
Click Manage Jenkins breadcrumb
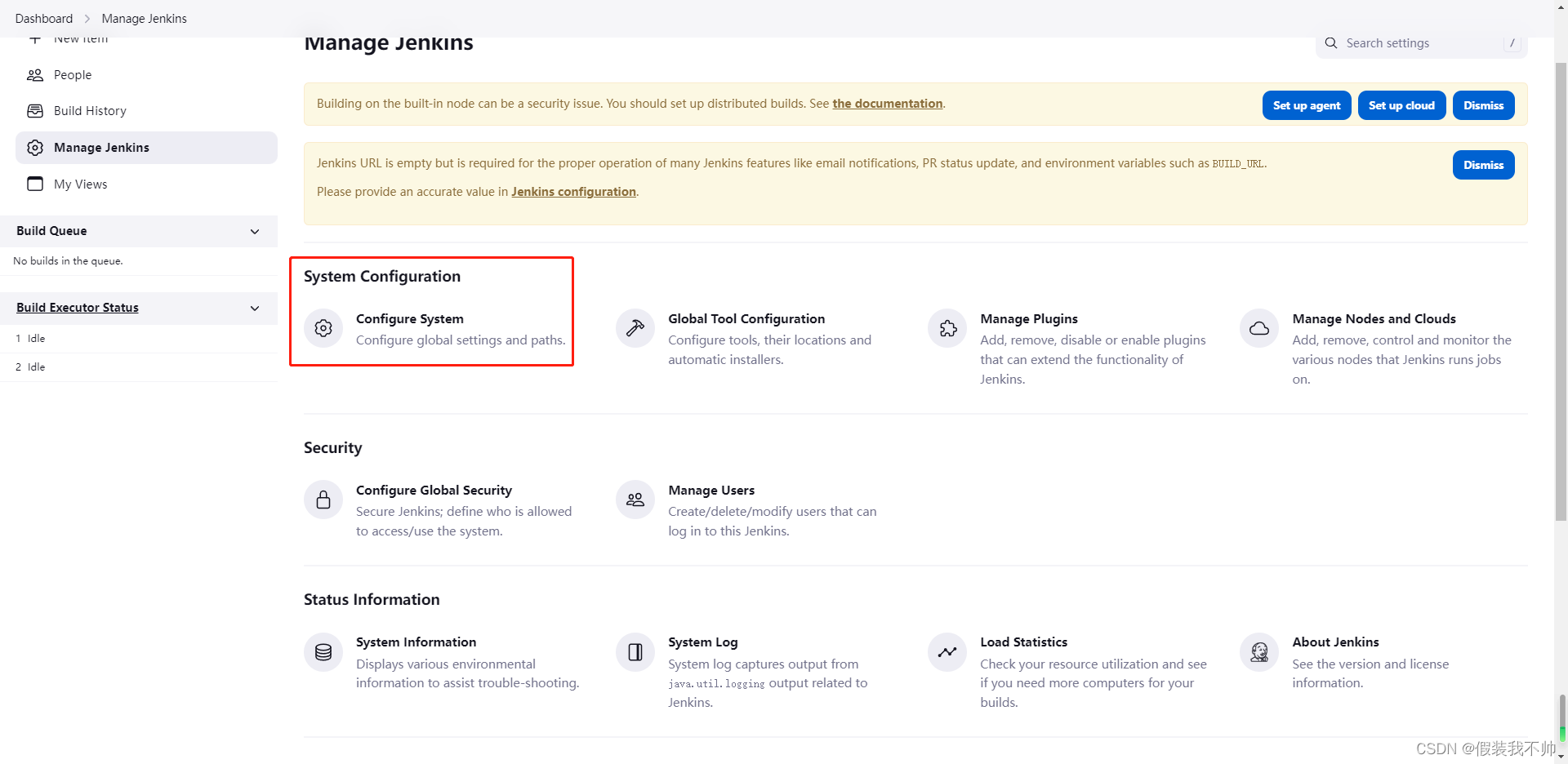[x=144, y=19]
